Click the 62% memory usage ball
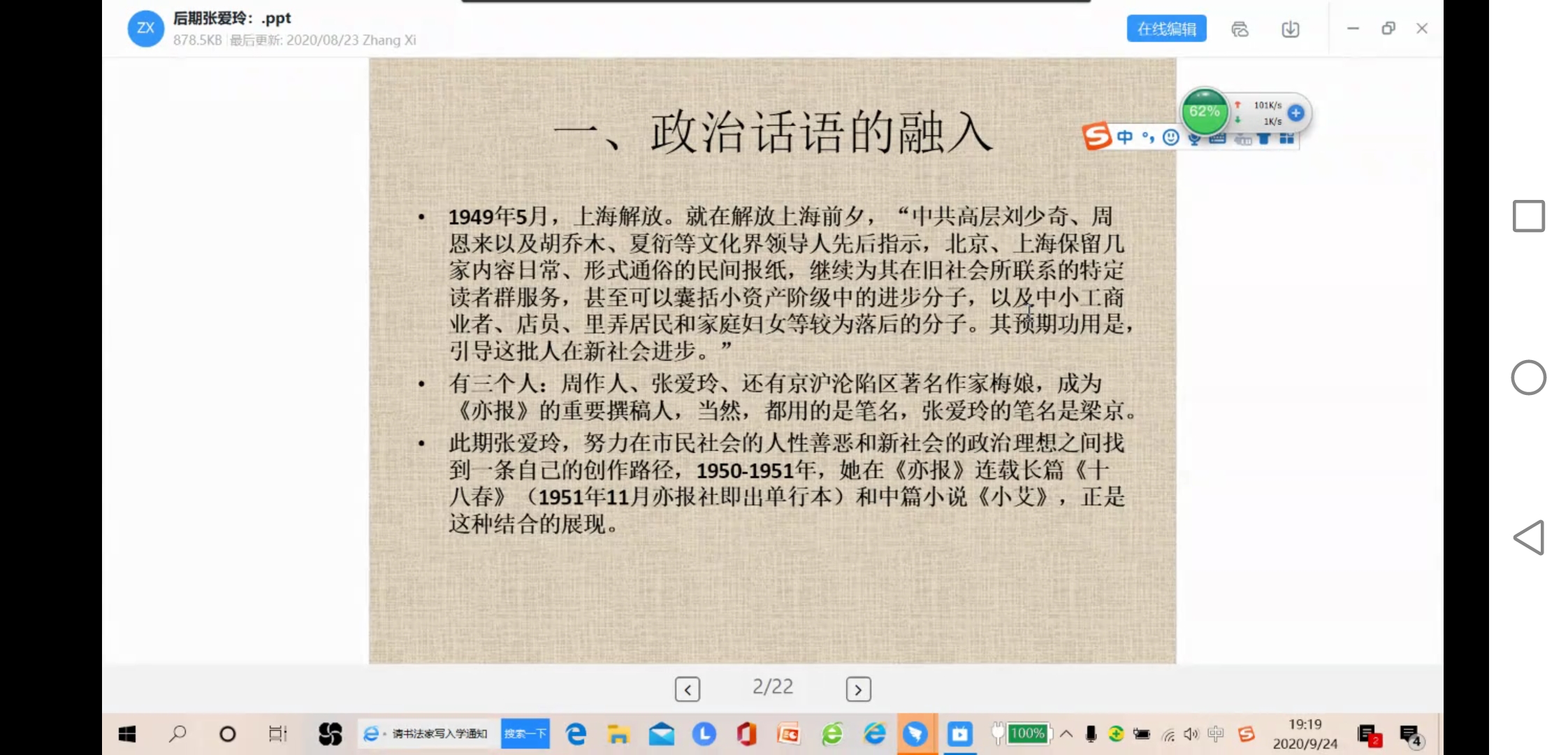The height and width of the screenshot is (755, 1568). tap(1204, 112)
